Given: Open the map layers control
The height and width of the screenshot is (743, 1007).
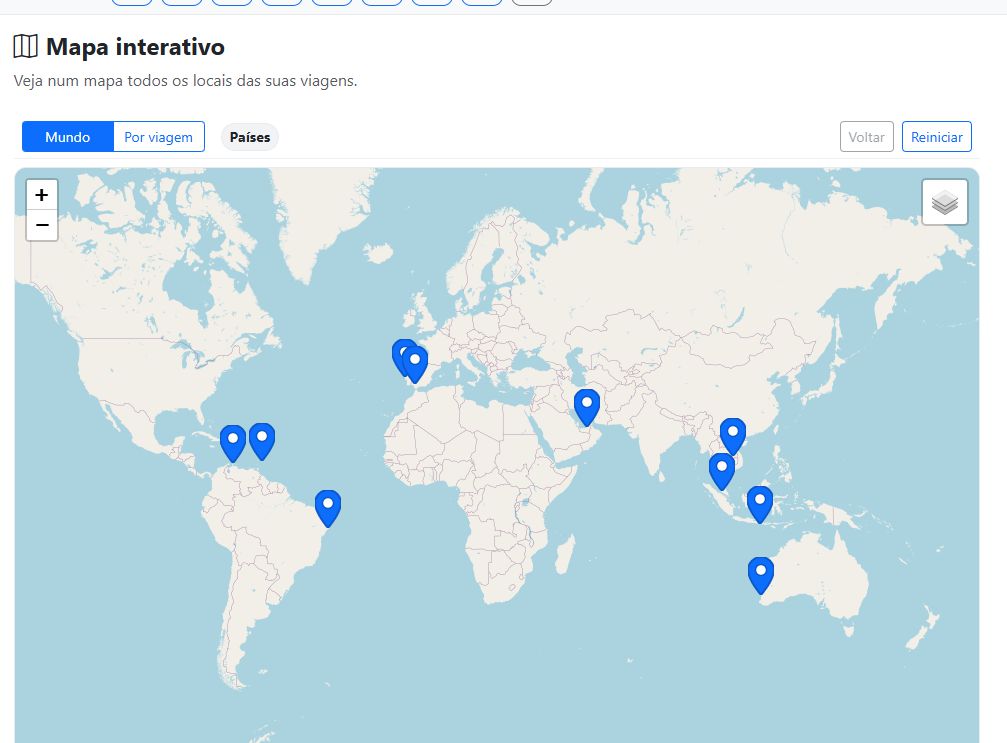Looking at the screenshot, I should coord(945,202).
